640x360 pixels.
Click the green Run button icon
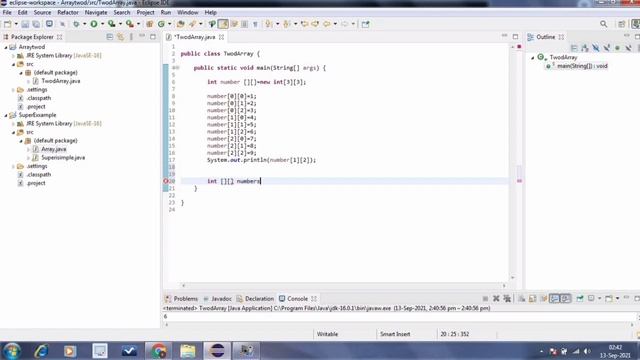coord(94,24)
